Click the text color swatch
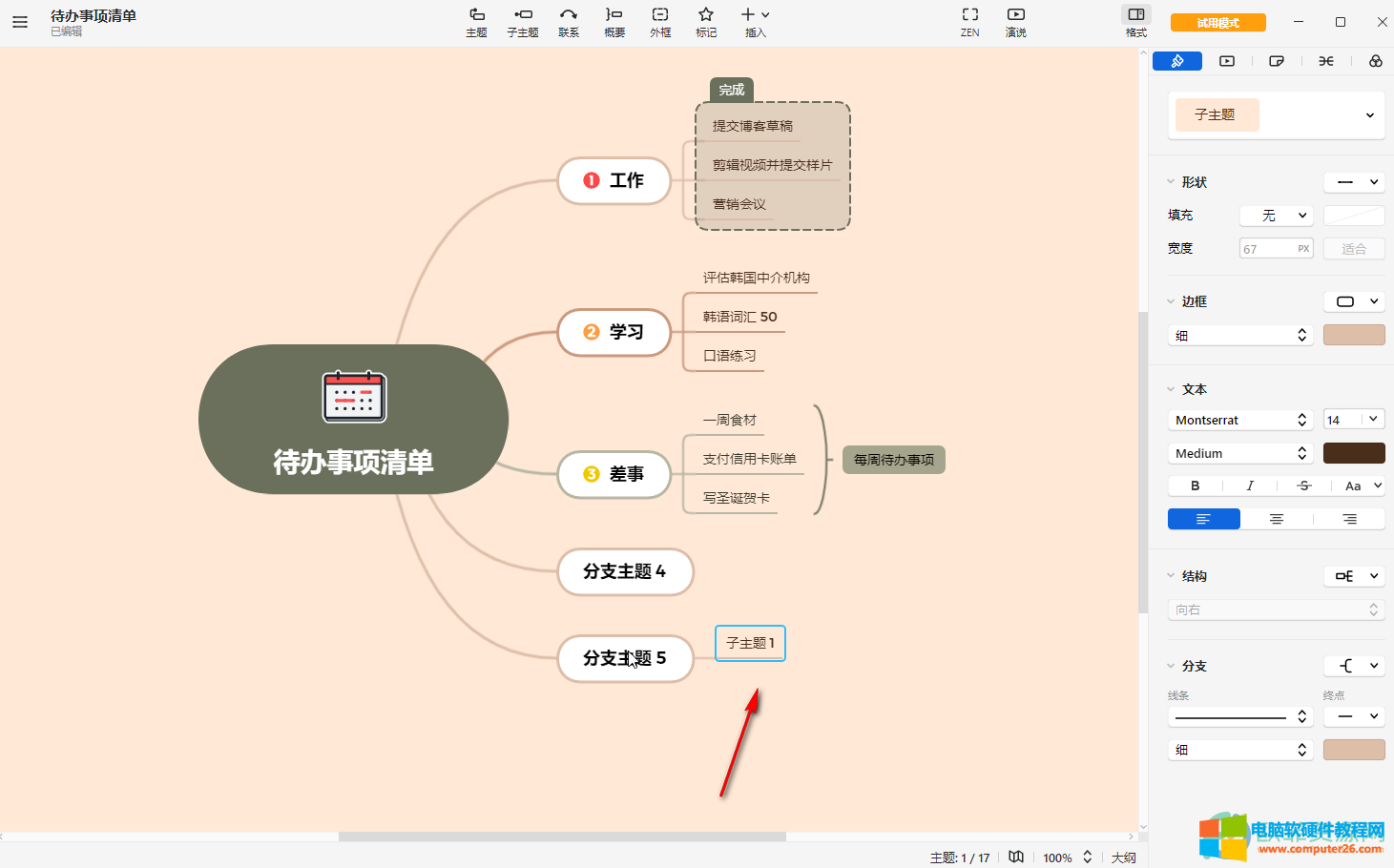Screen dimensions: 1394x868 (x=1354, y=453)
